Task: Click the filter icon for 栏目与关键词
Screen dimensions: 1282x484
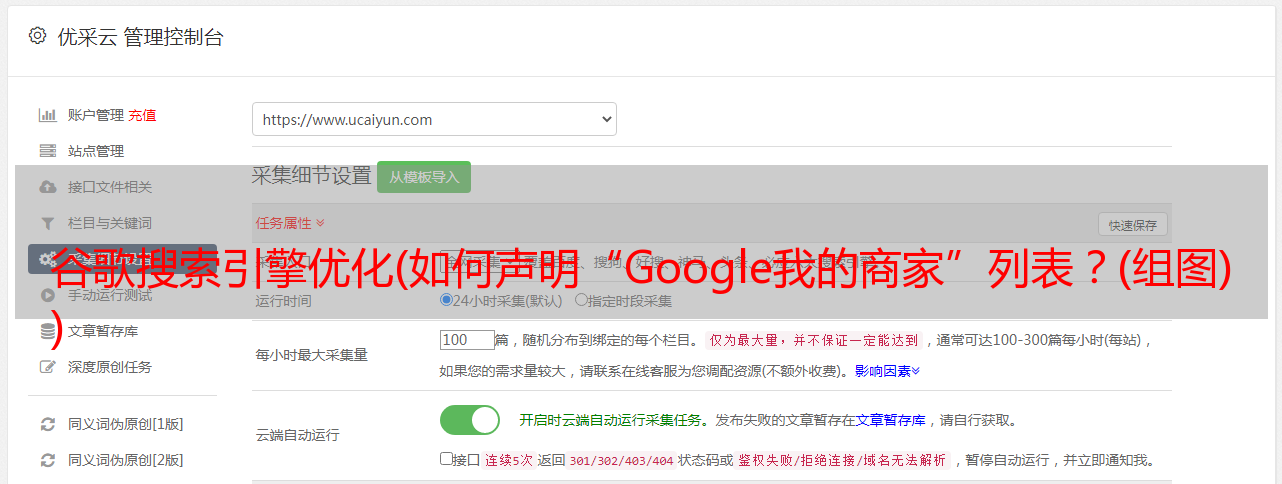Action: (47, 223)
